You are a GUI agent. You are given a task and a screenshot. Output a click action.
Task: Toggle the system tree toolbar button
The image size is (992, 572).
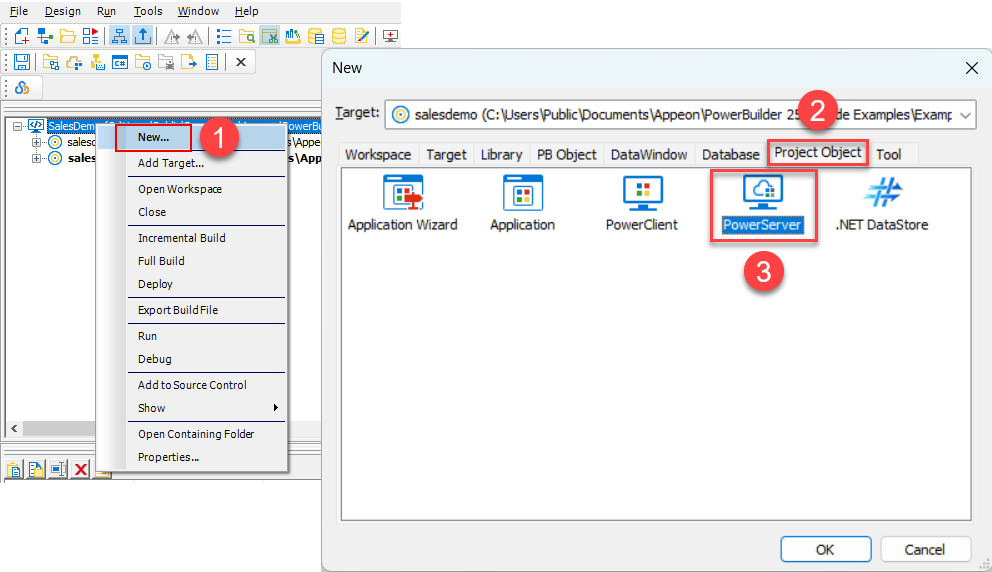[119, 36]
